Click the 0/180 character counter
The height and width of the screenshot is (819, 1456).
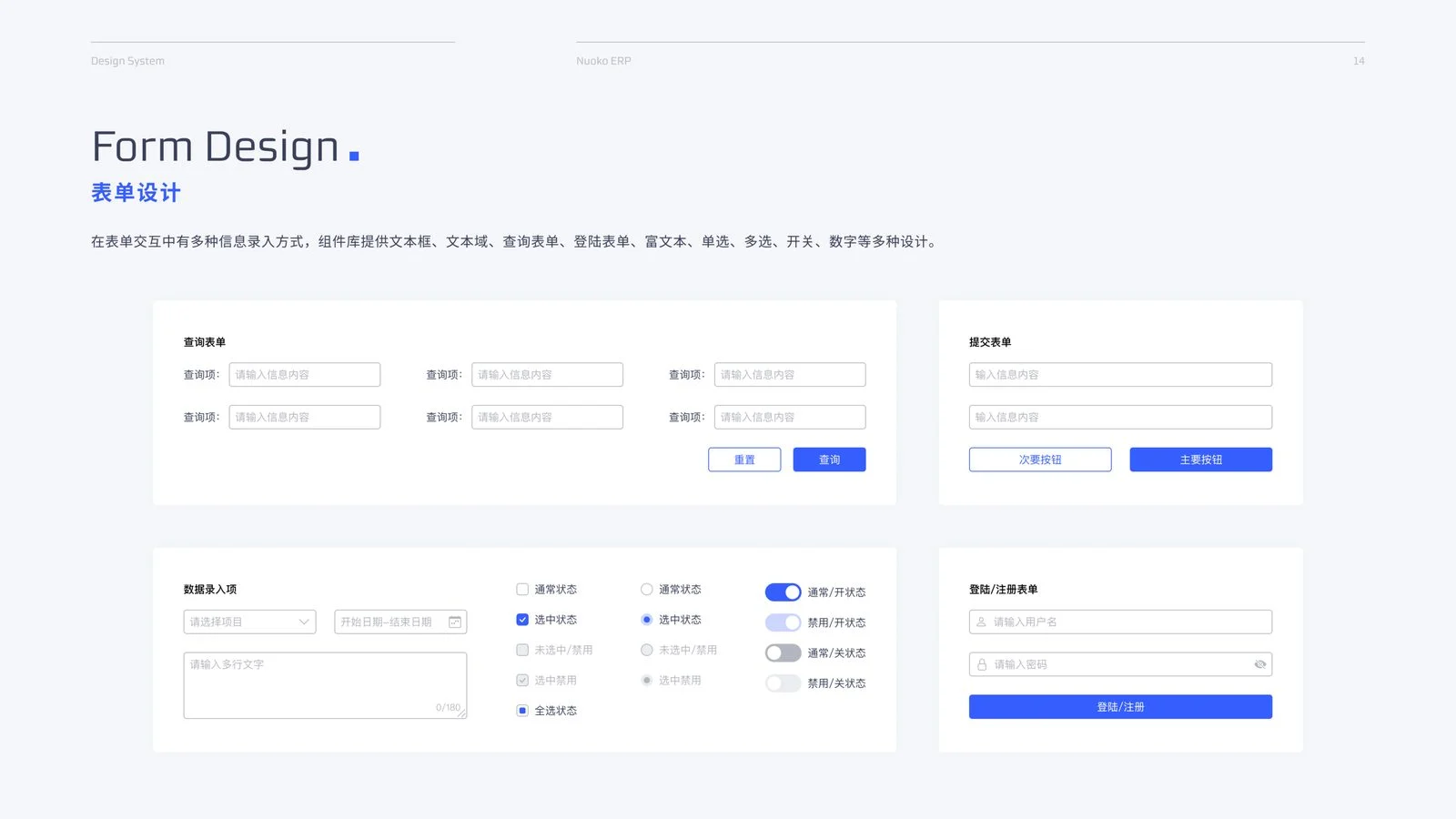[x=448, y=708]
